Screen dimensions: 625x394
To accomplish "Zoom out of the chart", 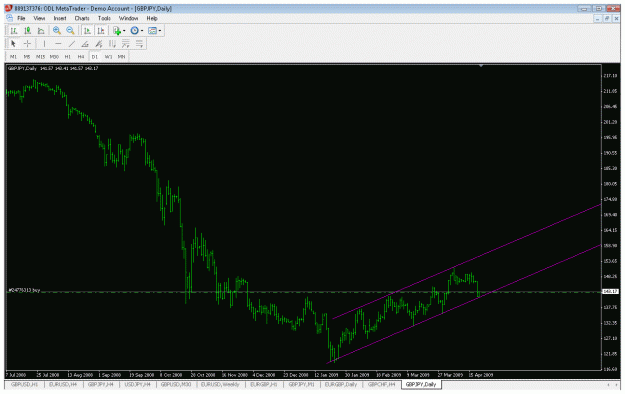I will [x=71, y=30].
